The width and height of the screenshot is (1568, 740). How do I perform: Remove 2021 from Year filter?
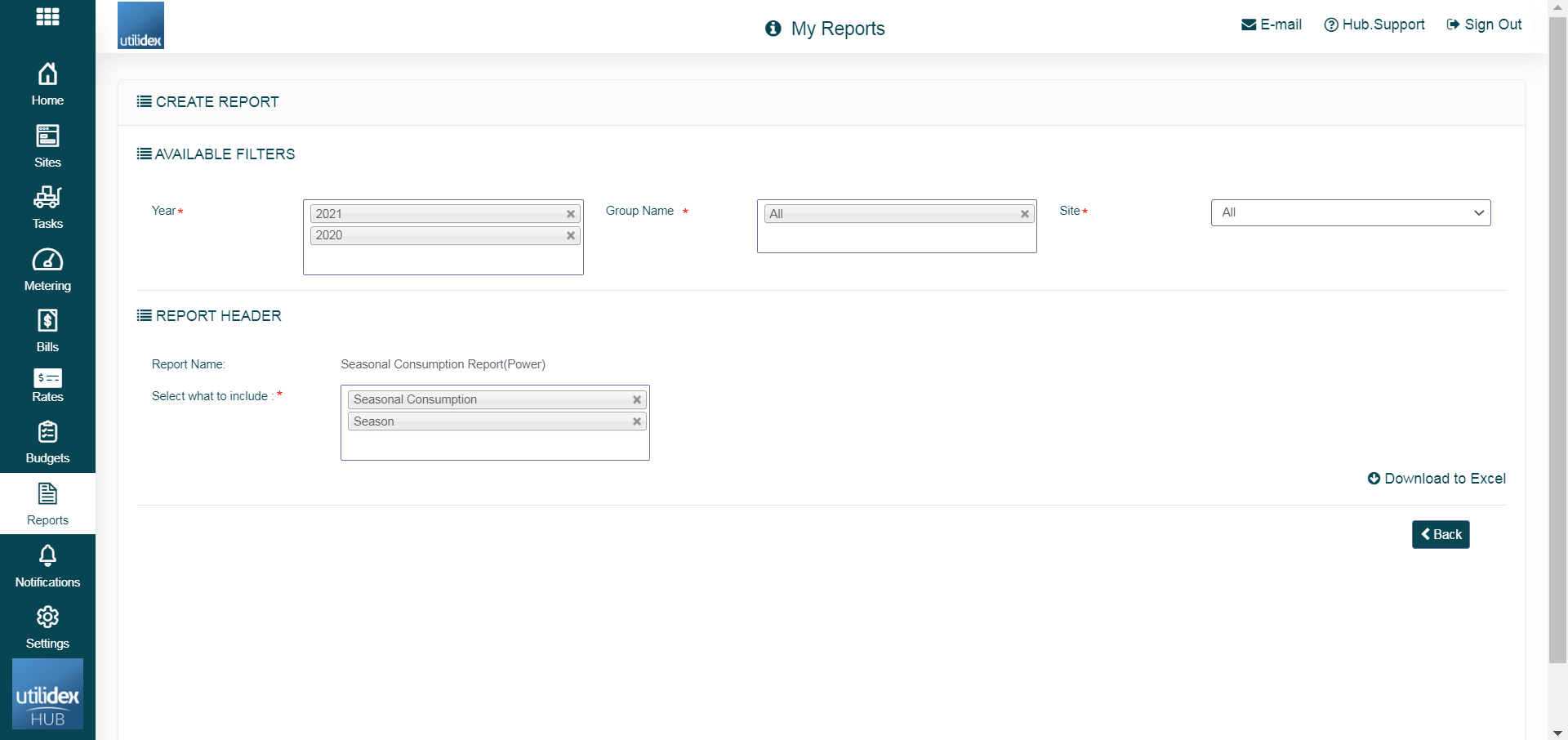(571, 214)
